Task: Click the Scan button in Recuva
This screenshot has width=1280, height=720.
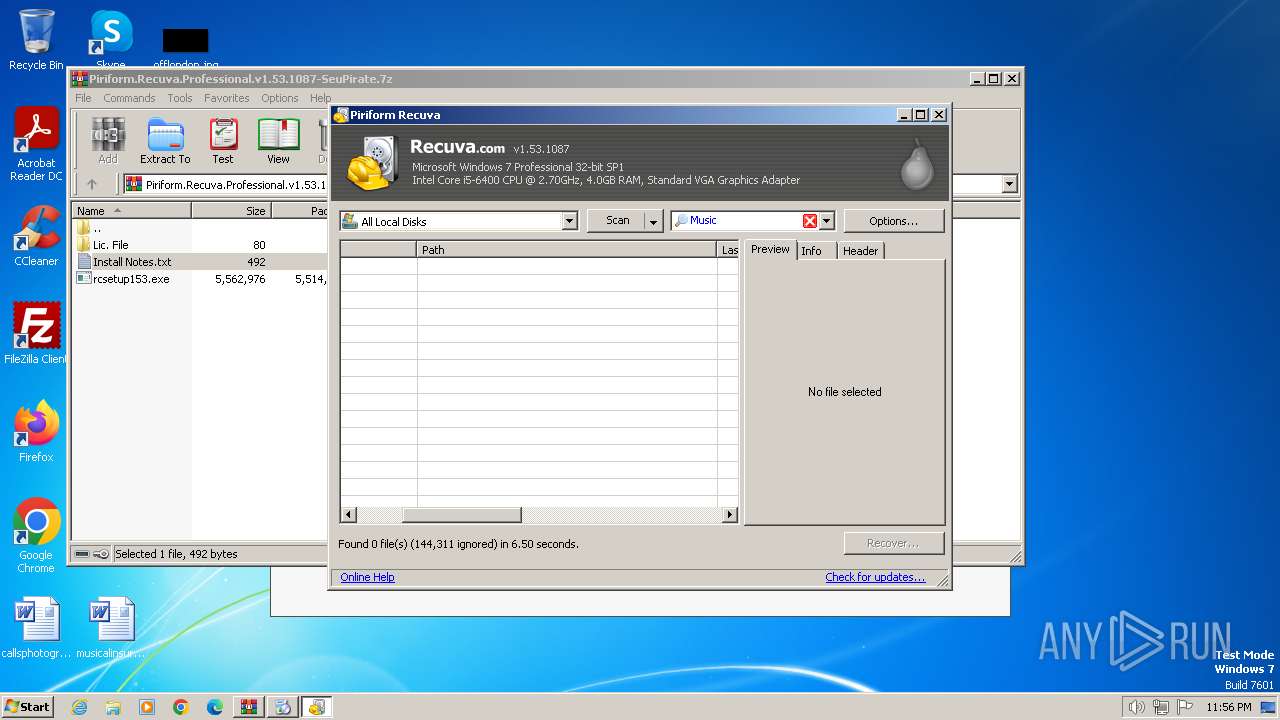Action: [617, 220]
